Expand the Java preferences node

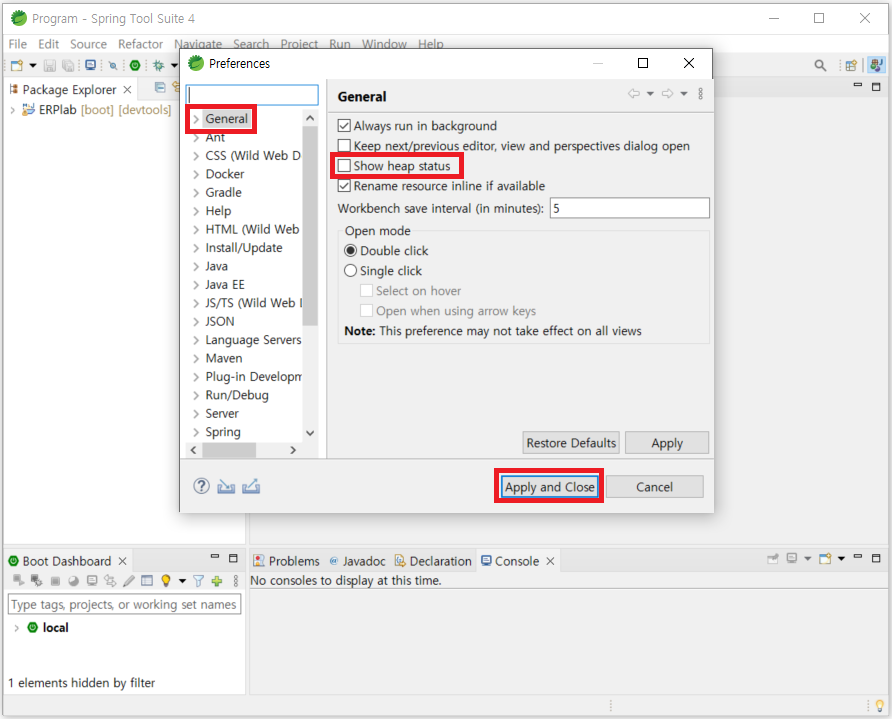point(196,266)
